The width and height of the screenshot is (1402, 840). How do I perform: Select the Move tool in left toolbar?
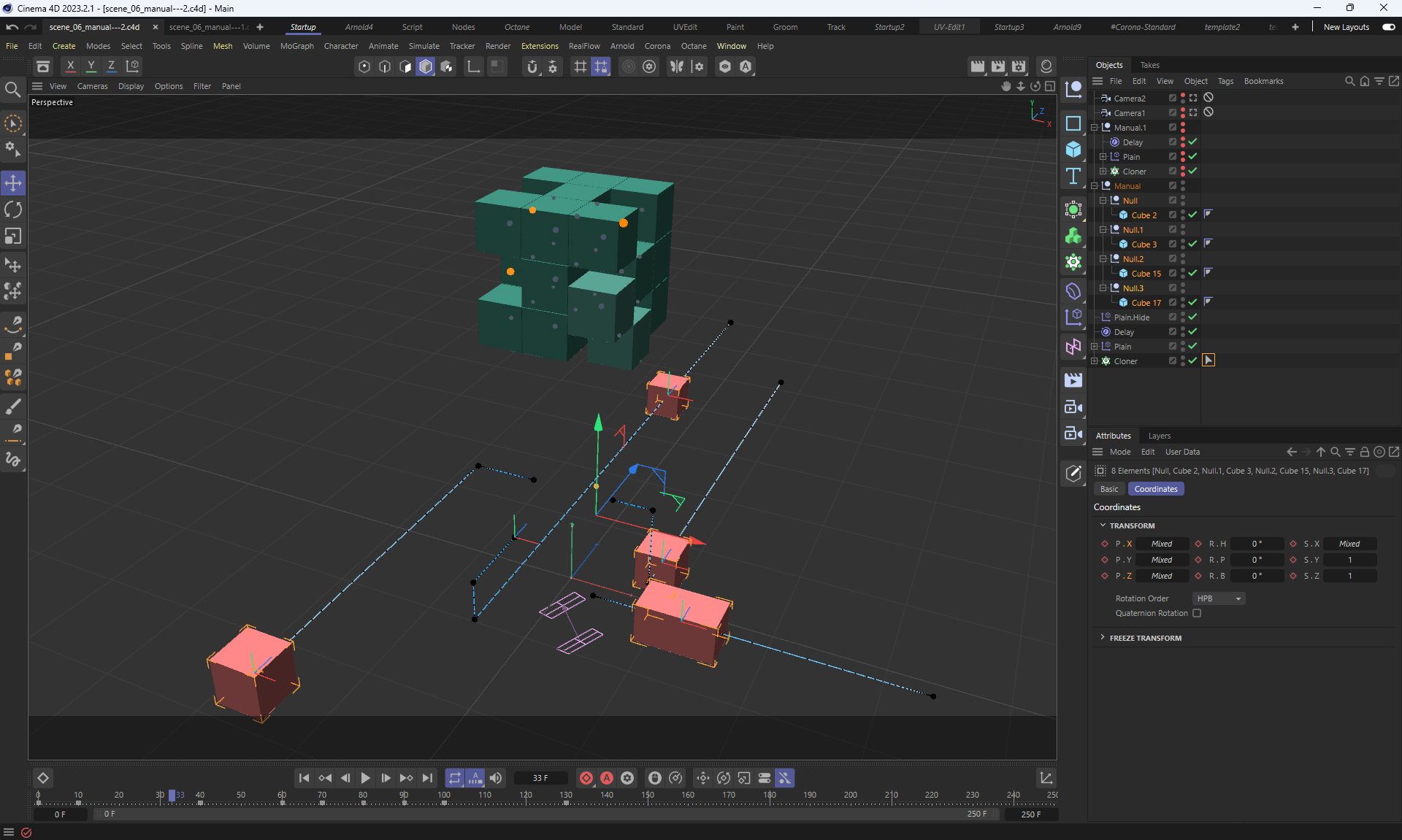coord(13,182)
